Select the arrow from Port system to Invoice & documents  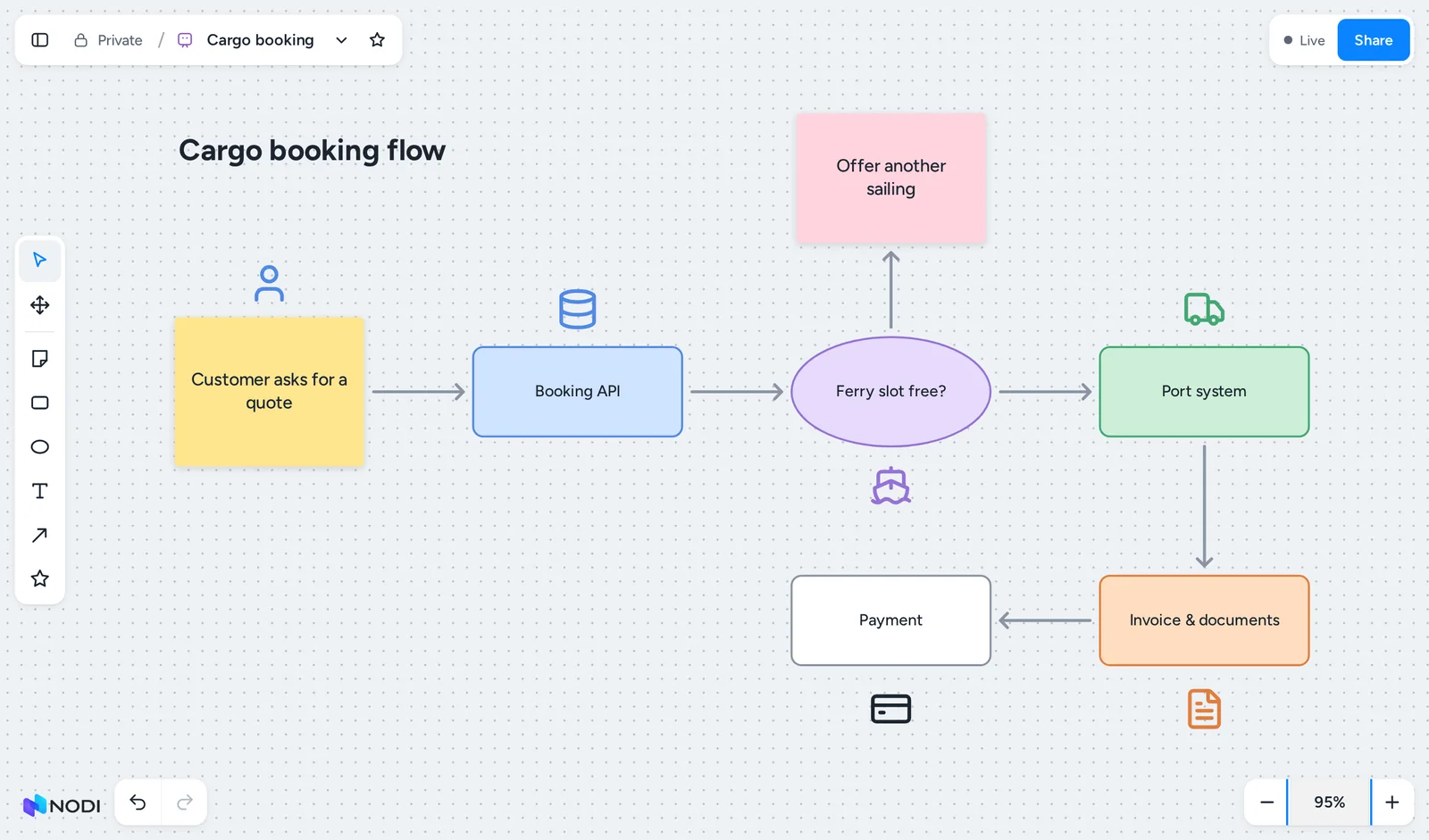pyautogui.click(x=1204, y=506)
